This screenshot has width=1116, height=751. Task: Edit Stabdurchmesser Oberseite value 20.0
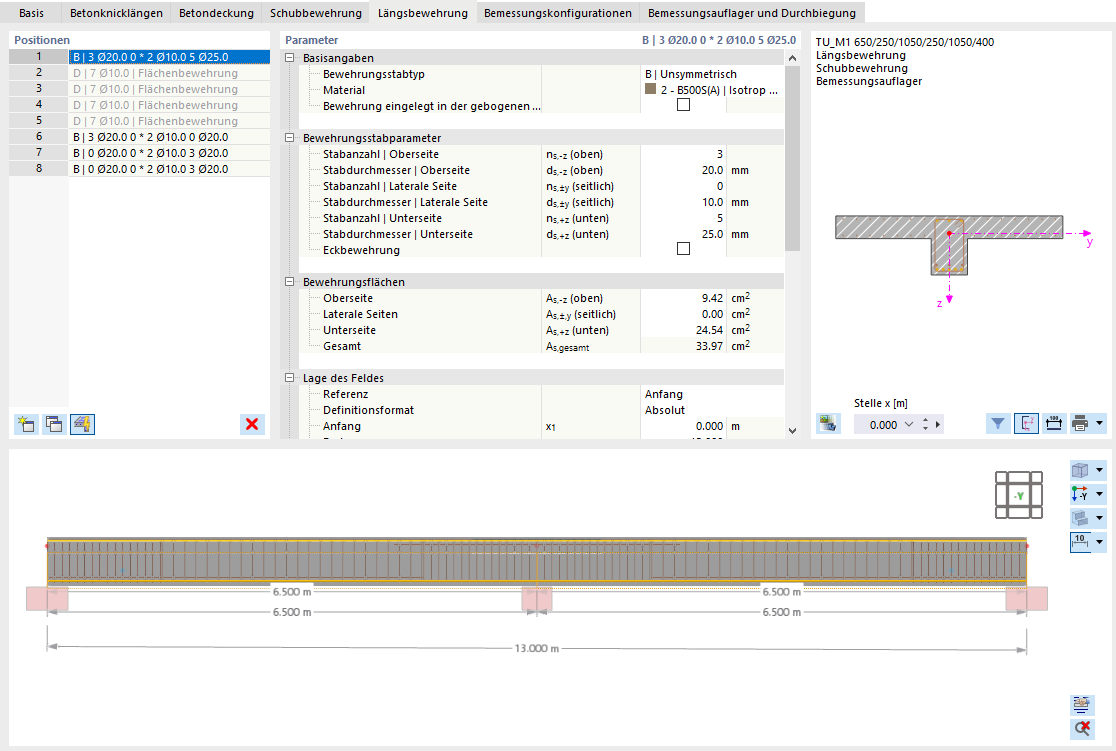(683, 170)
